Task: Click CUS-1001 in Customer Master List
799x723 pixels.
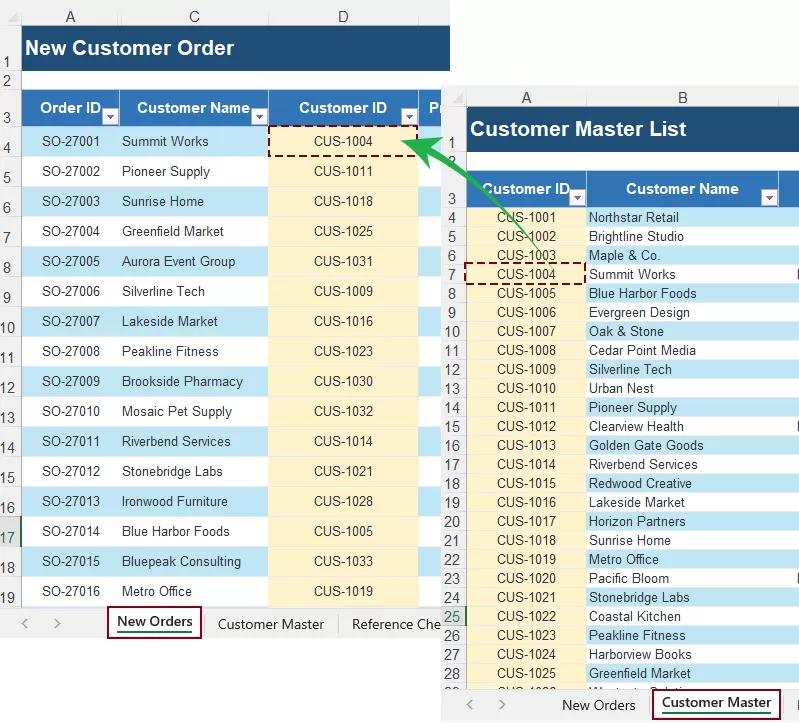Action: tap(526, 218)
